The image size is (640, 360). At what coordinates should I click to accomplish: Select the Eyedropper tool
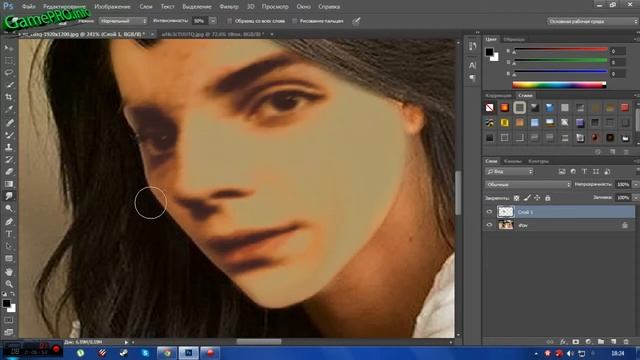coord(9,109)
